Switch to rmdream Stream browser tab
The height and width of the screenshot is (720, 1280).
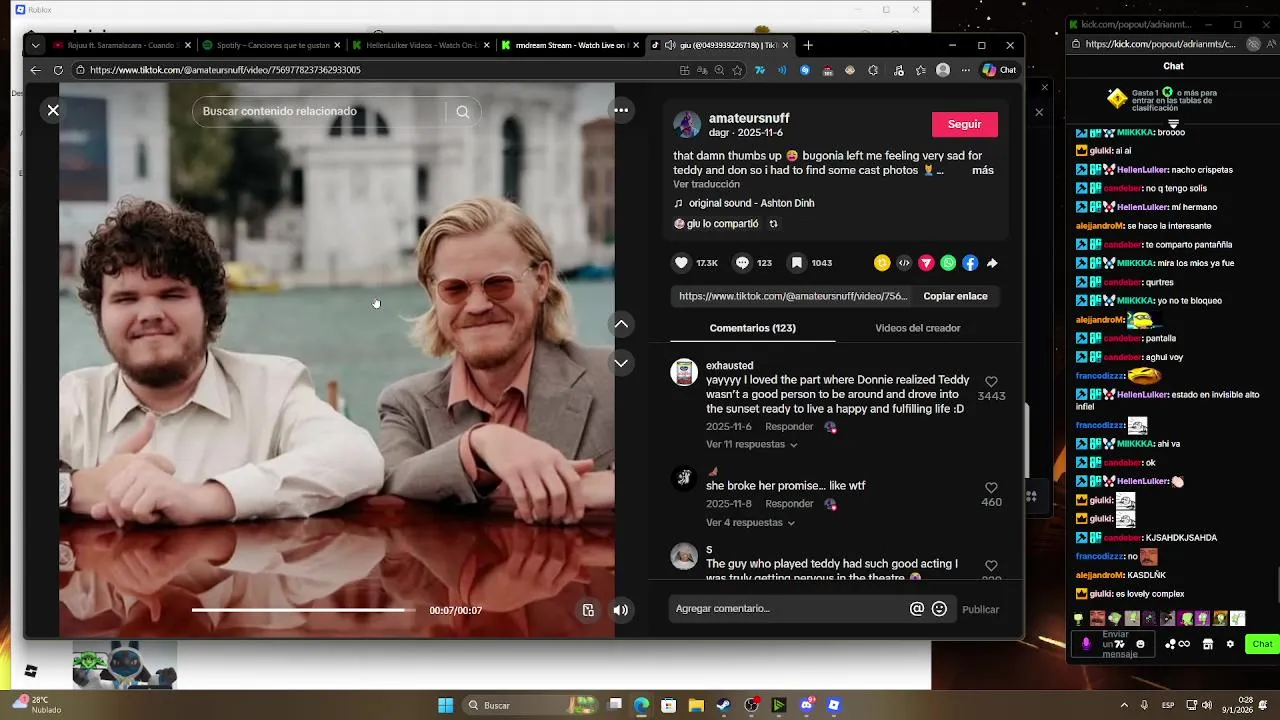pyautogui.click(x=570, y=45)
